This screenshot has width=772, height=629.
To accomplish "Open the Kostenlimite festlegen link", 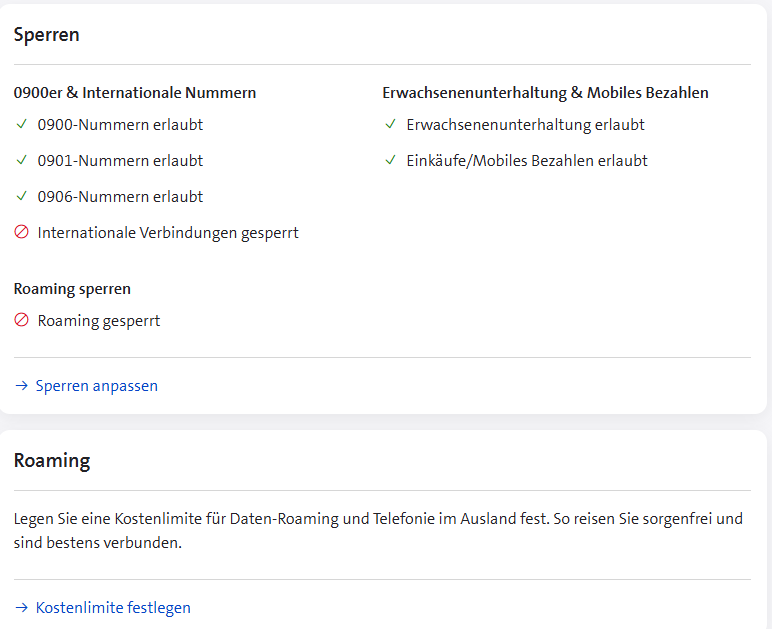I will tap(113, 608).
